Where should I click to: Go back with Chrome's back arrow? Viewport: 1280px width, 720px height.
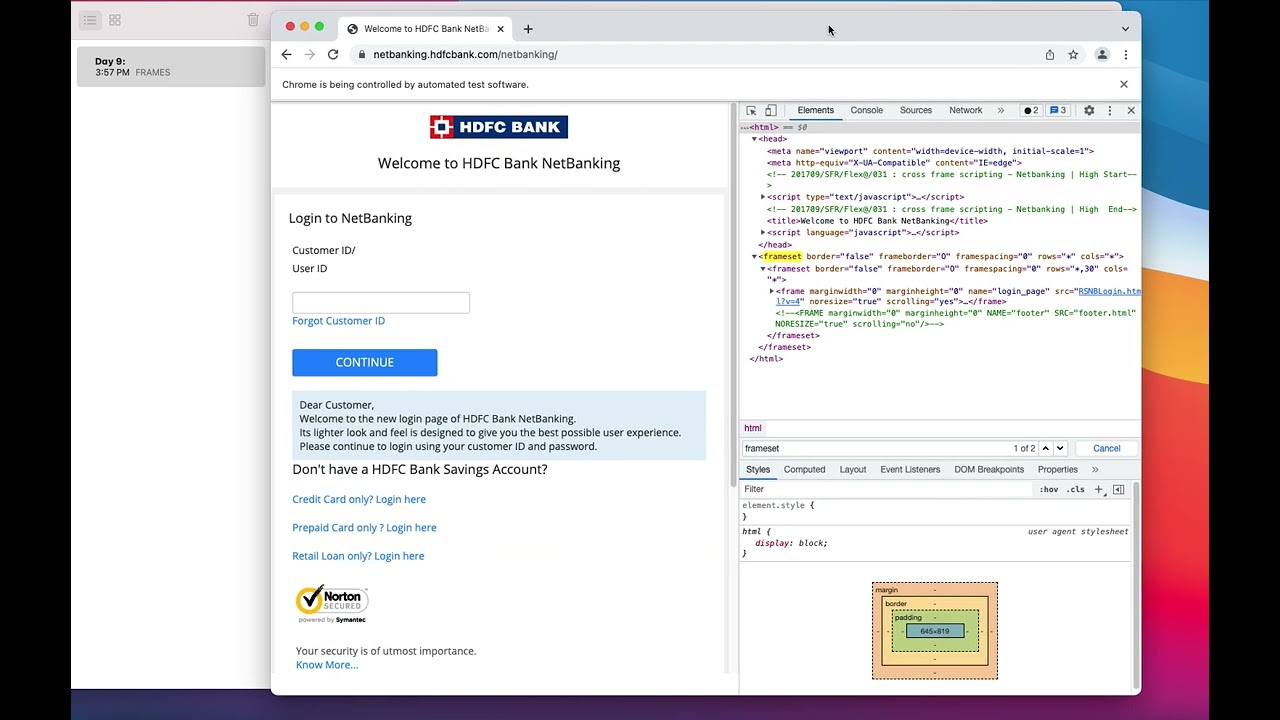[x=286, y=55]
